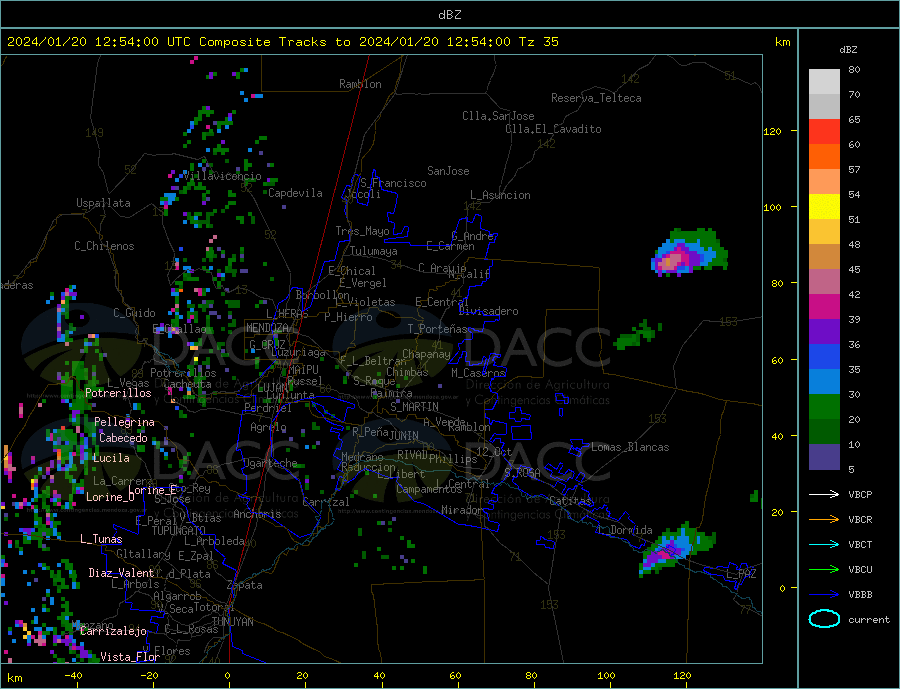Click the 'TUNUYAN' map label
Screen dimensions: 900x689
[232, 622]
